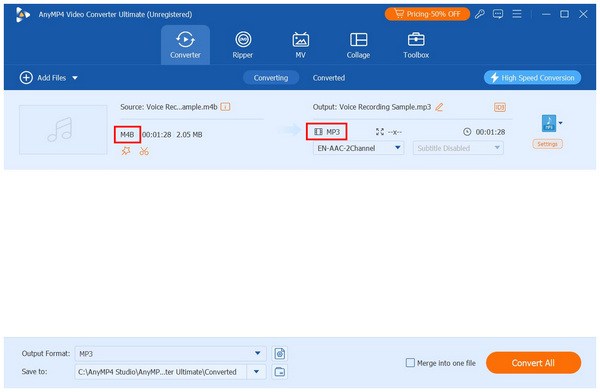Click the AnyMP4 app logo
Viewport: 600px width, 392px height.
22,15
